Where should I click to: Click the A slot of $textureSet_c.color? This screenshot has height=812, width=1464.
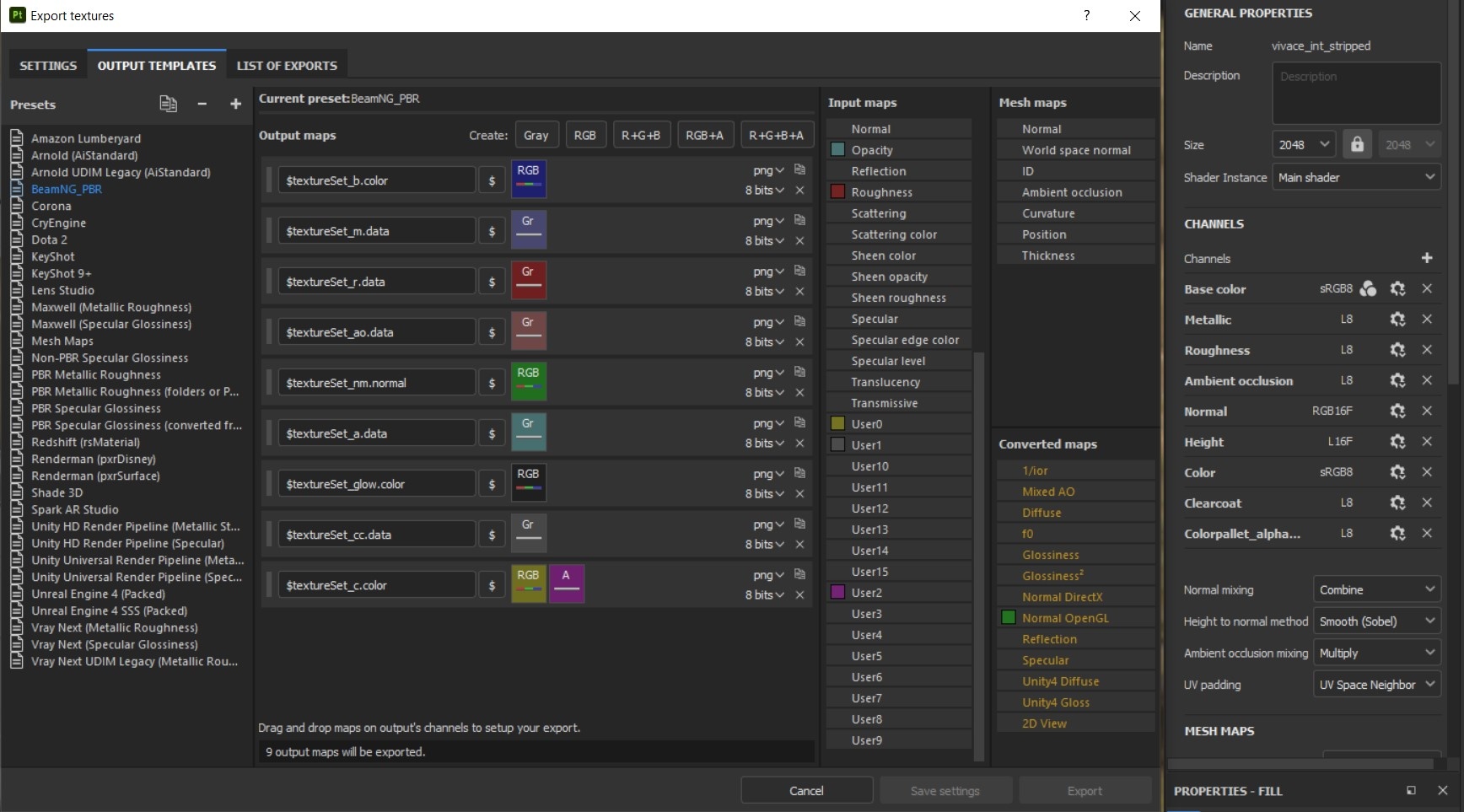pyautogui.click(x=567, y=584)
